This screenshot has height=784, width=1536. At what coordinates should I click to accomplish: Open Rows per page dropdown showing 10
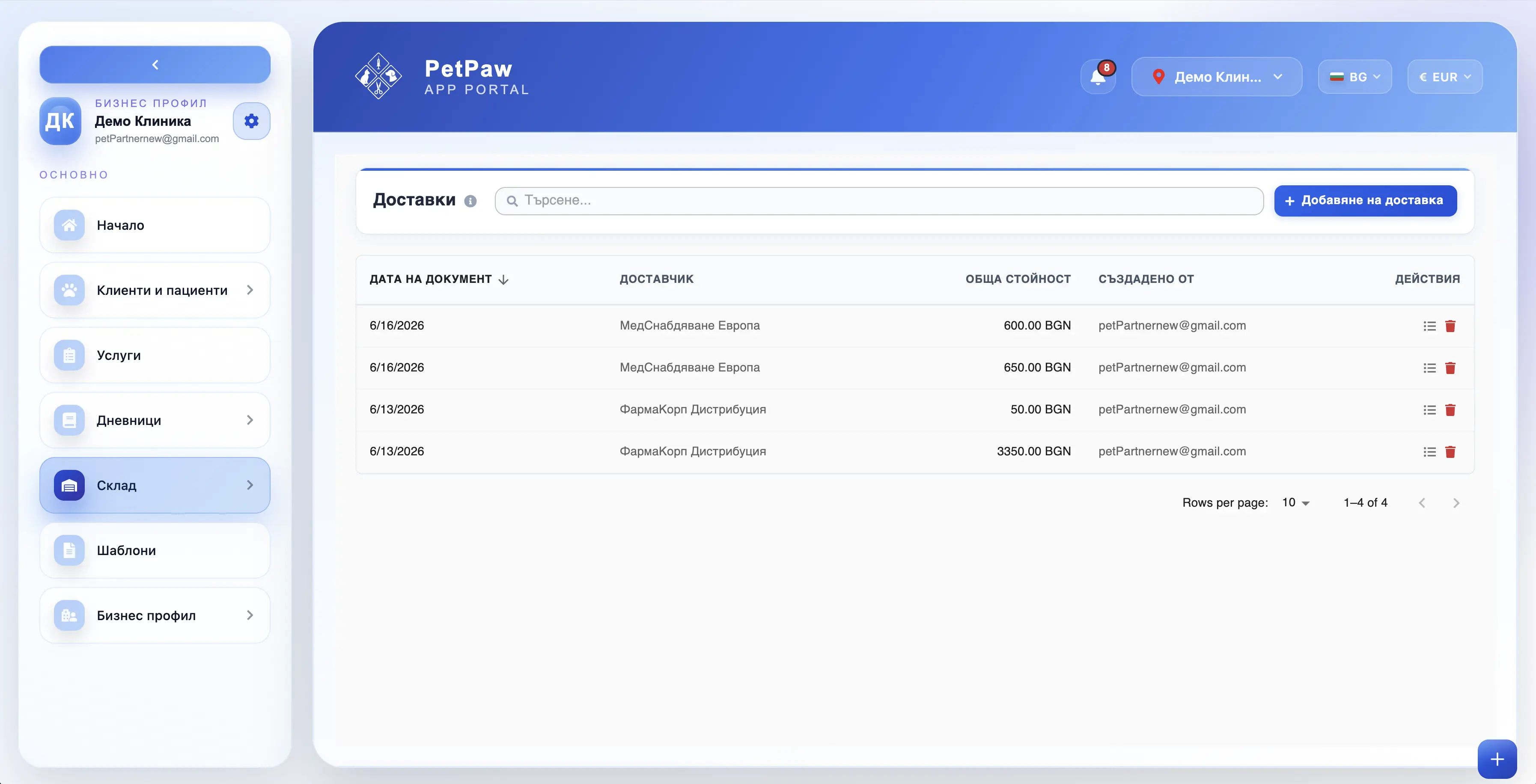[x=1296, y=502]
